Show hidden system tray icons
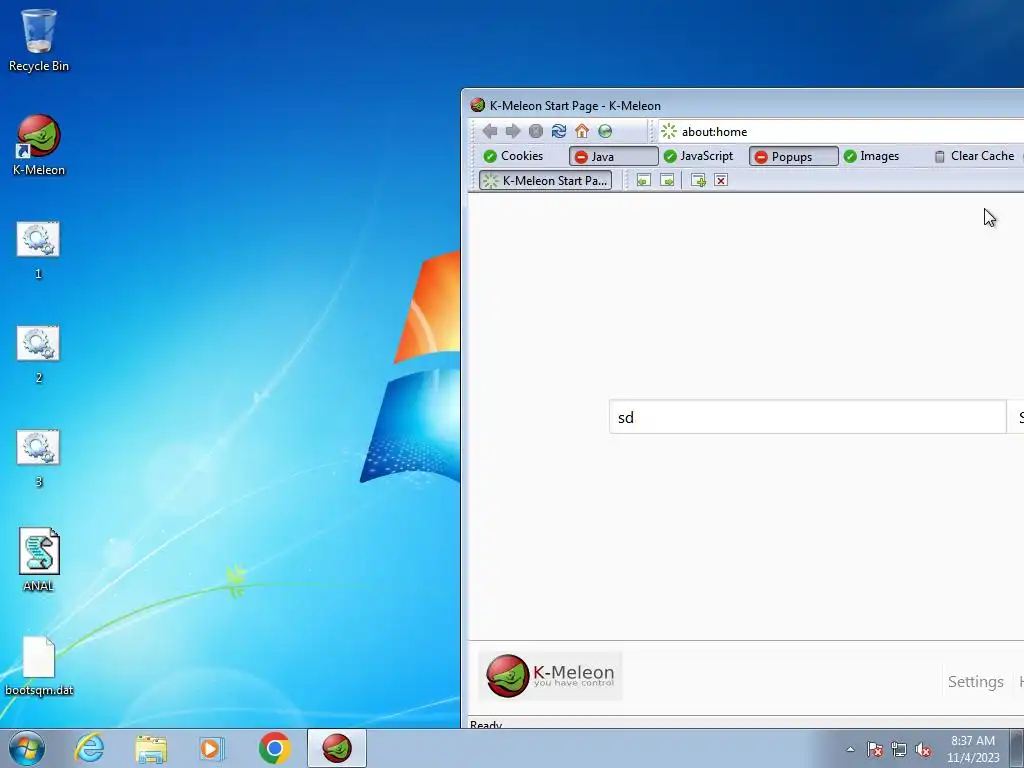This screenshot has width=1024, height=768. (850, 749)
